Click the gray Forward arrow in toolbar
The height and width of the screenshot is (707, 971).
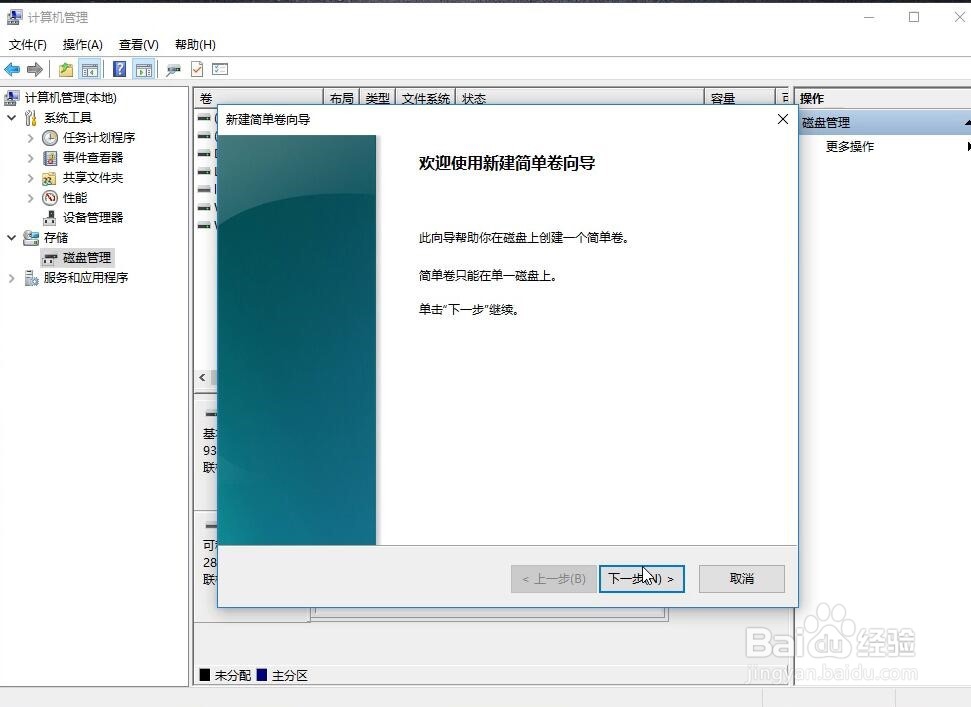tap(35, 69)
